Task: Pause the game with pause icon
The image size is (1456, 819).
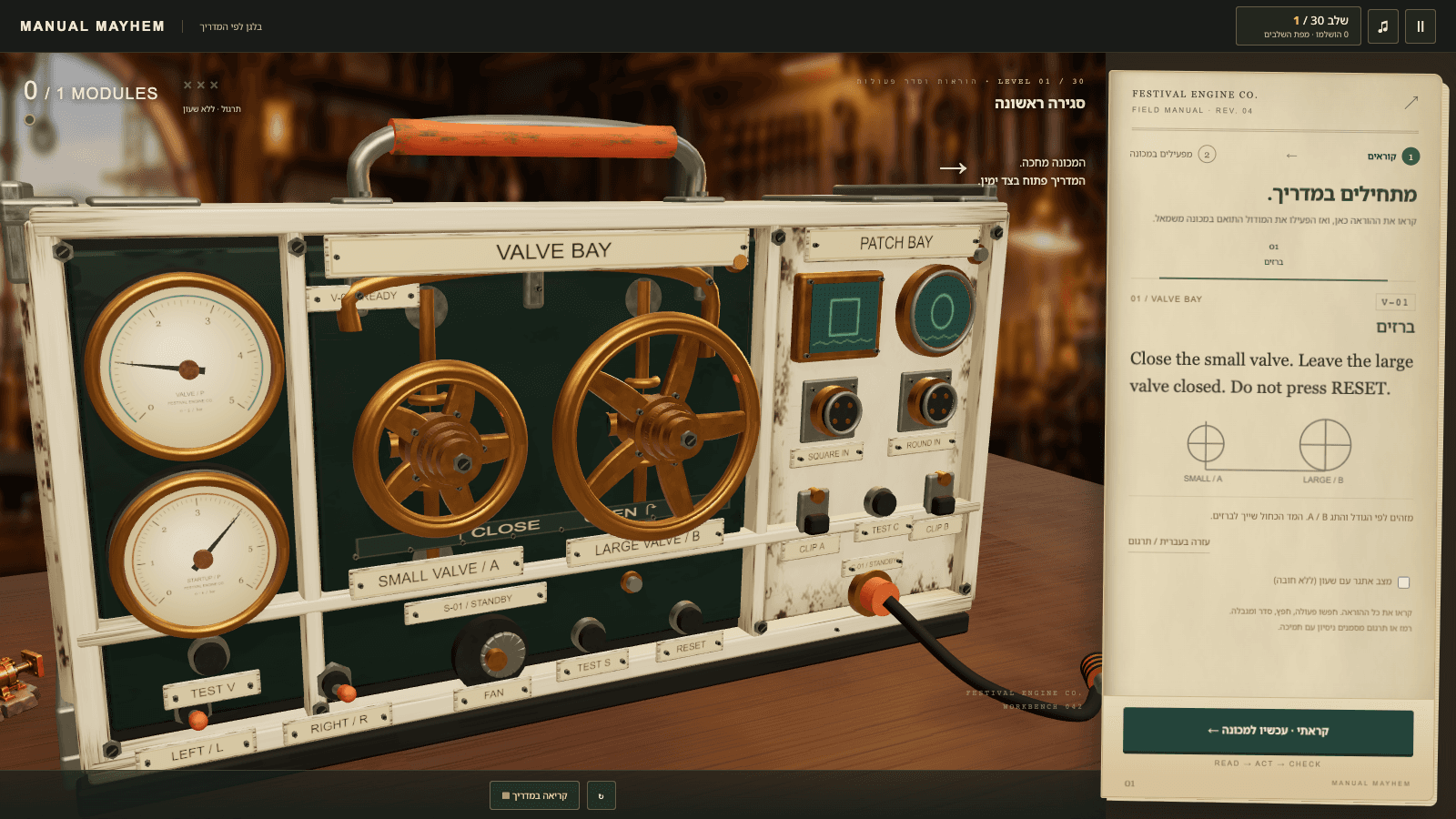Action: click(1421, 26)
